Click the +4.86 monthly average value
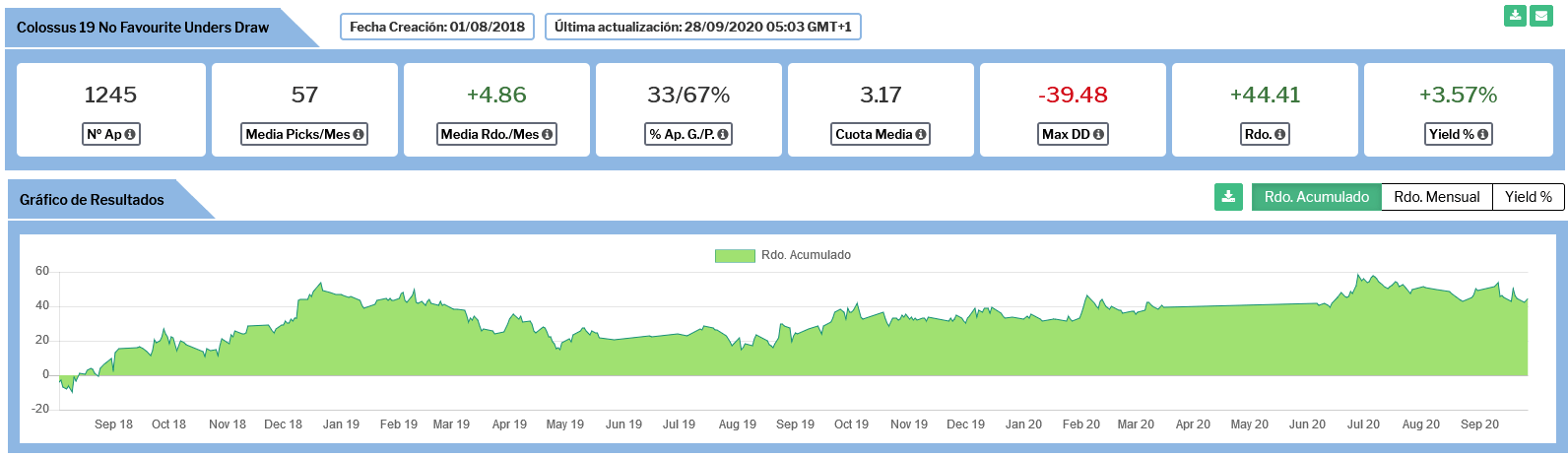Image resolution: width=1568 pixels, height=456 pixels. 496,95
